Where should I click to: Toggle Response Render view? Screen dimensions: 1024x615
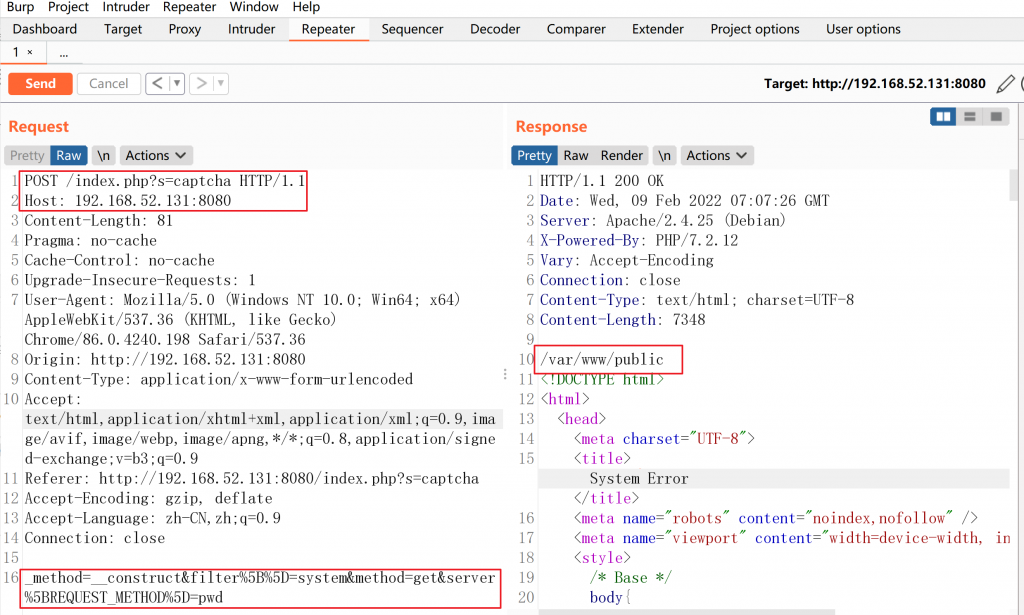point(622,155)
